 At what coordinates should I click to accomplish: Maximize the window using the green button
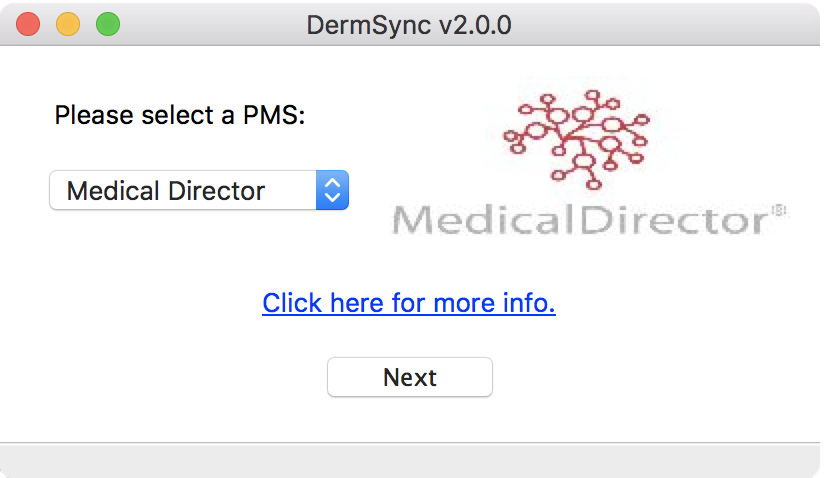point(108,24)
